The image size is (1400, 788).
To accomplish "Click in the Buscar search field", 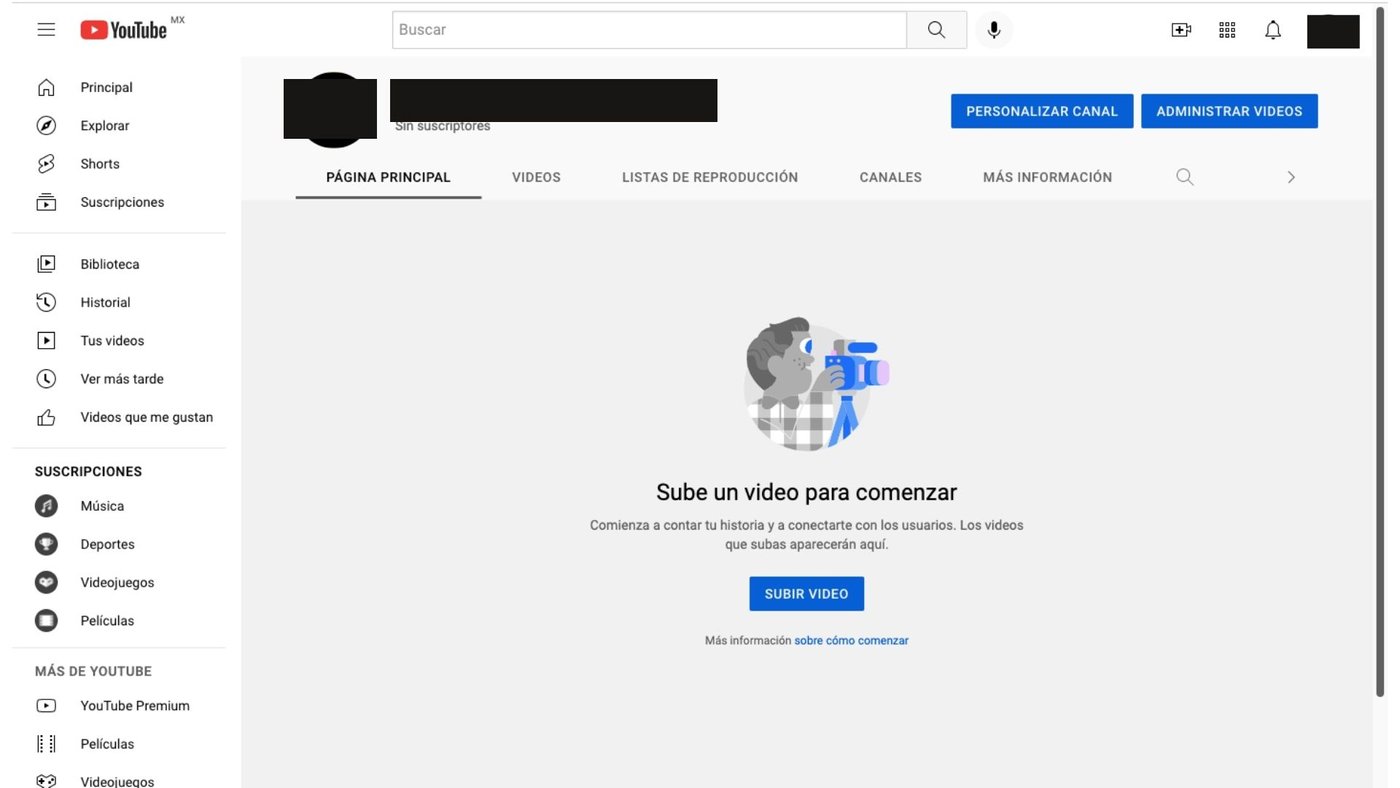I will 649,30.
